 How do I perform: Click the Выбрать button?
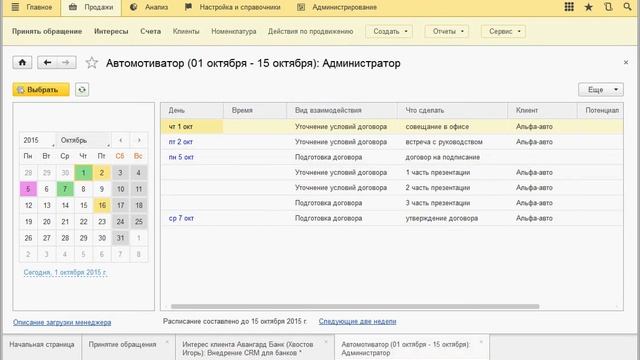[x=41, y=90]
